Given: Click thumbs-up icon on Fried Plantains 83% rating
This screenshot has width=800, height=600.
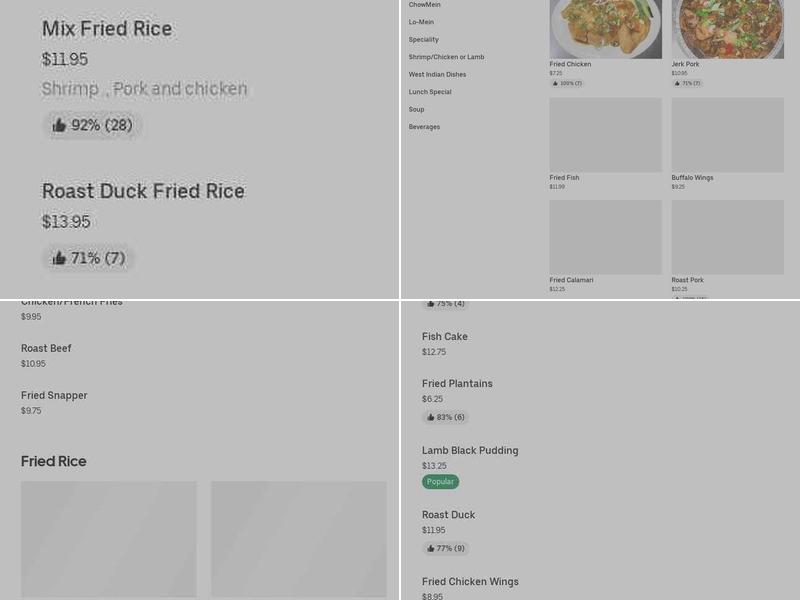Looking at the screenshot, I should click(x=431, y=417).
